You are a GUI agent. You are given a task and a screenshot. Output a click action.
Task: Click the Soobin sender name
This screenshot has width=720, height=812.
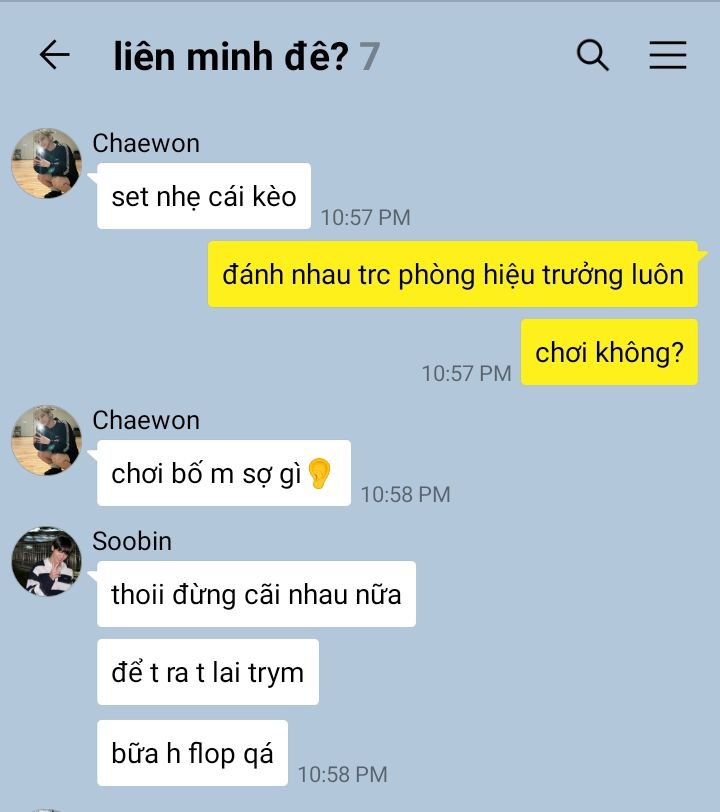[132, 541]
